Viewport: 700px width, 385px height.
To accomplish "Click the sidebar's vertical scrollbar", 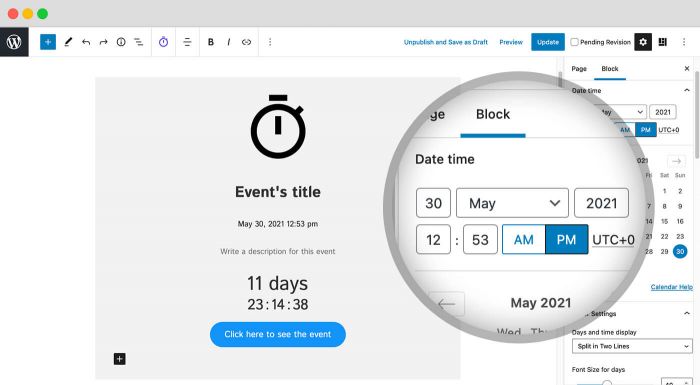I will click(x=697, y=115).
